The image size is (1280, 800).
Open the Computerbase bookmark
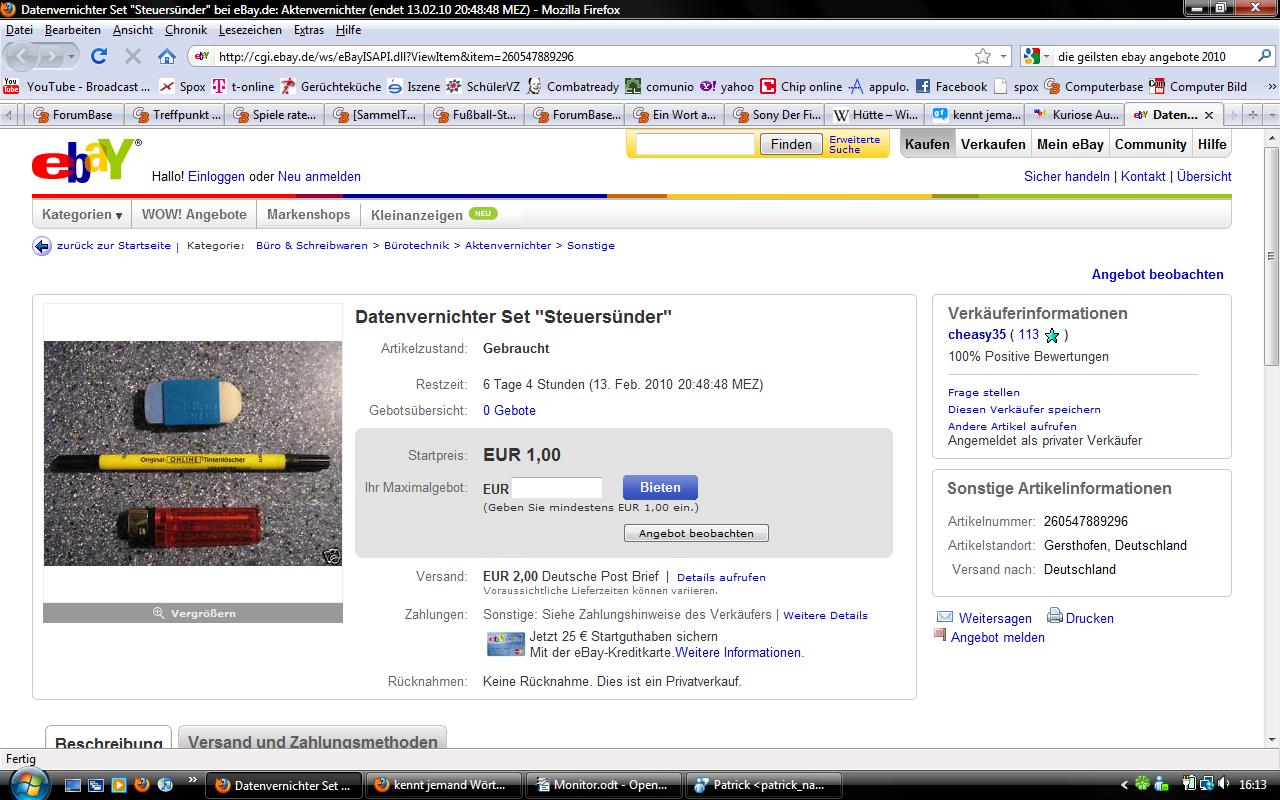[1094, 86]
